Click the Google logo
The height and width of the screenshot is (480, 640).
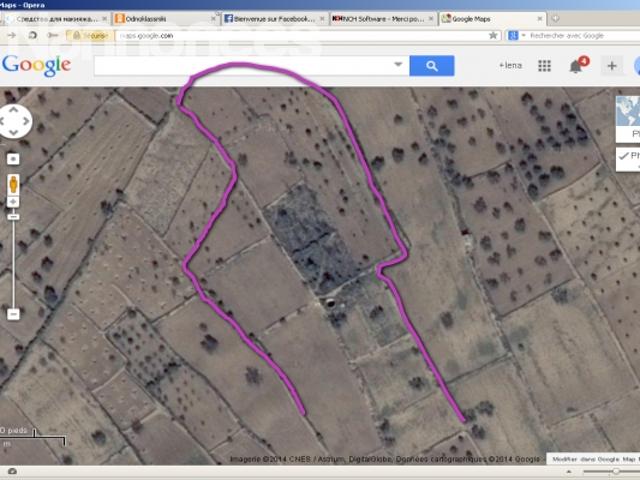[36, 65]
